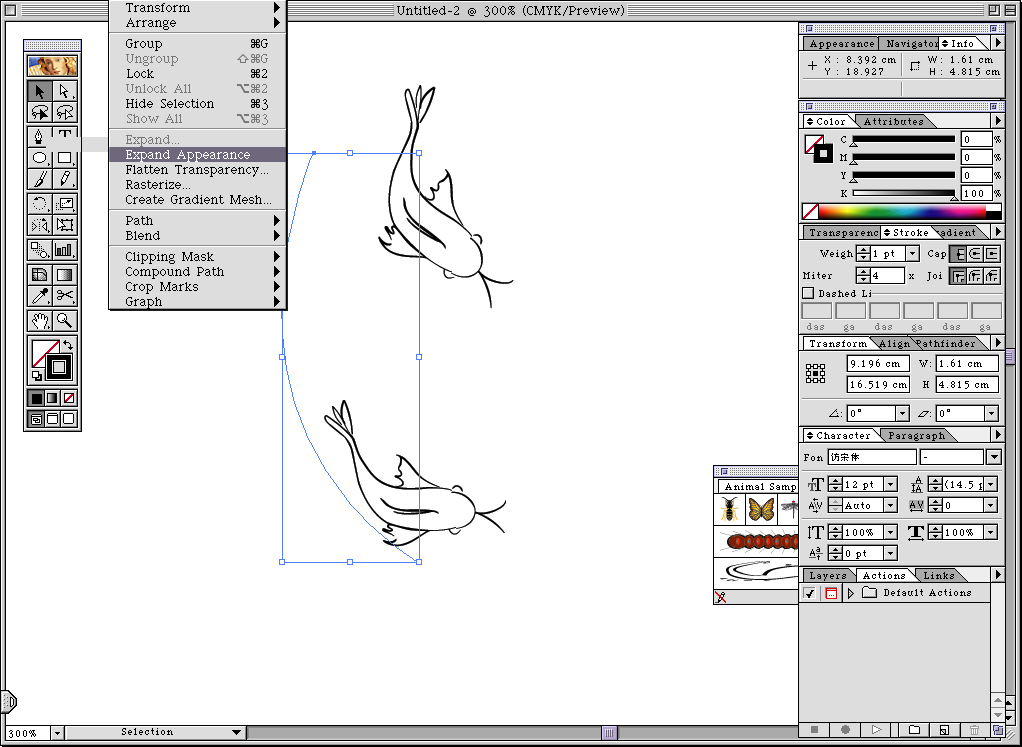Select the Type tool
The image size is (1022, 747).
point(65,136)
